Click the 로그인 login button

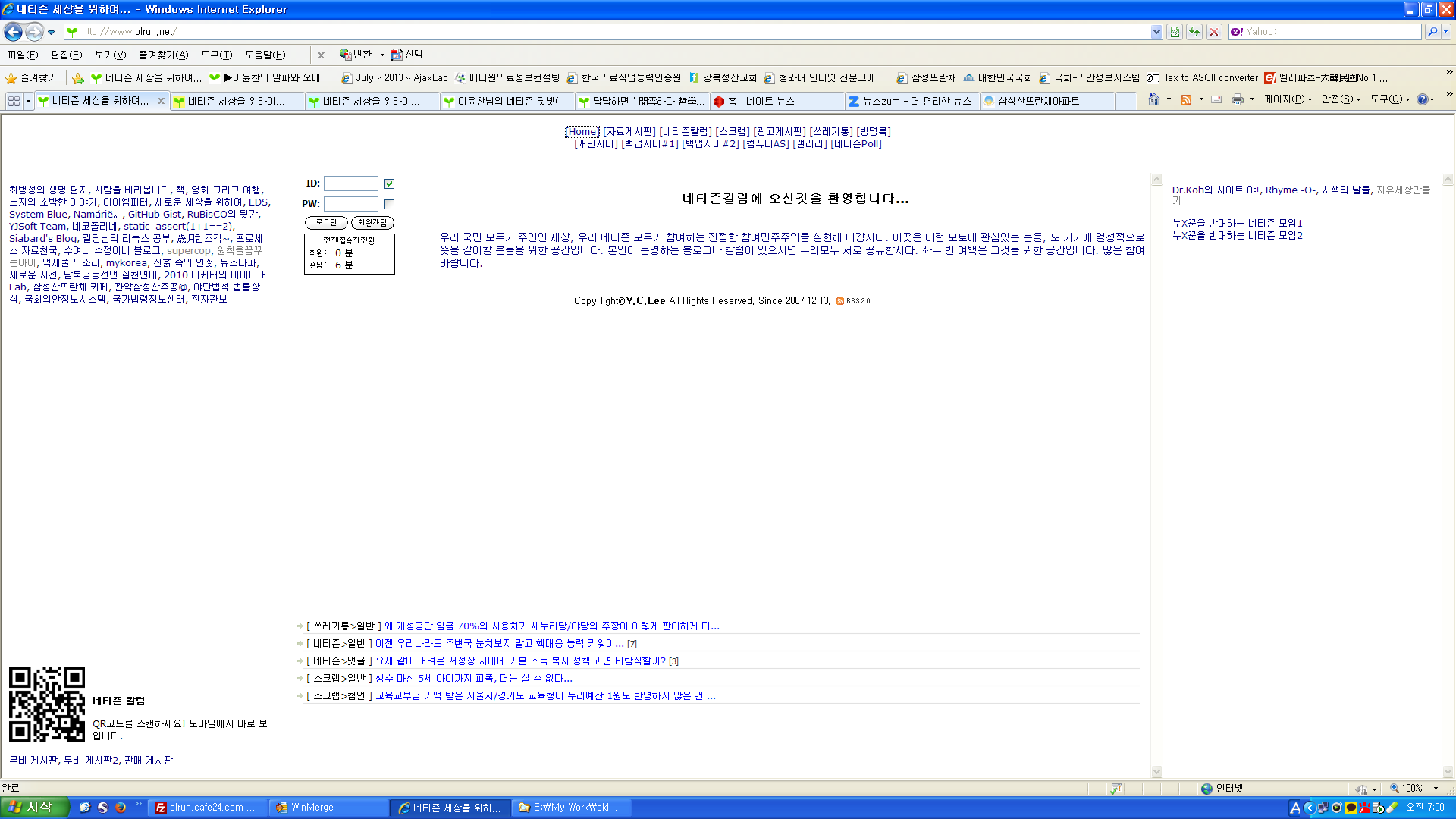326,222
